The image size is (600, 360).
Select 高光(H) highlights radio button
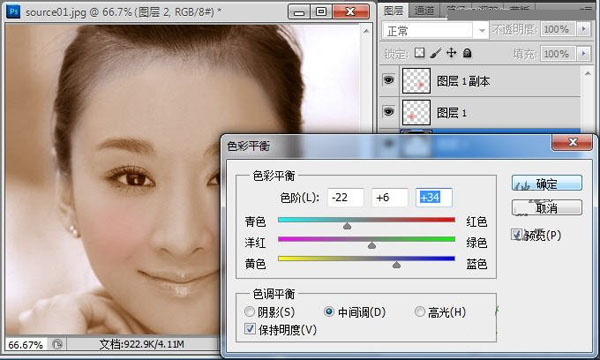coord(420,312)
